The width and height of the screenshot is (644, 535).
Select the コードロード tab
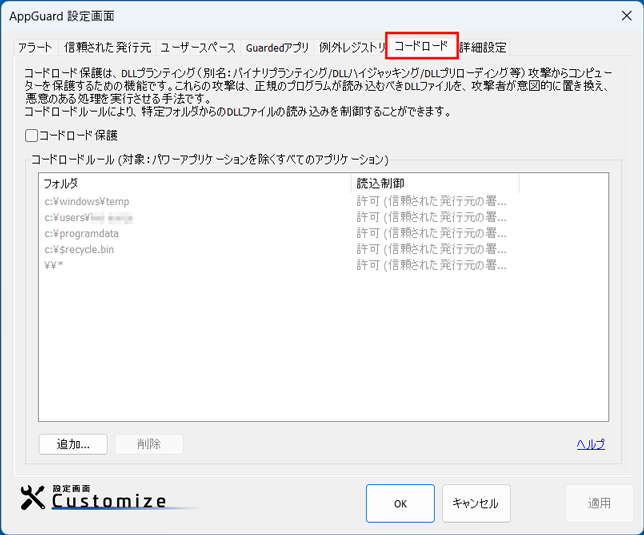click(421, 46)
